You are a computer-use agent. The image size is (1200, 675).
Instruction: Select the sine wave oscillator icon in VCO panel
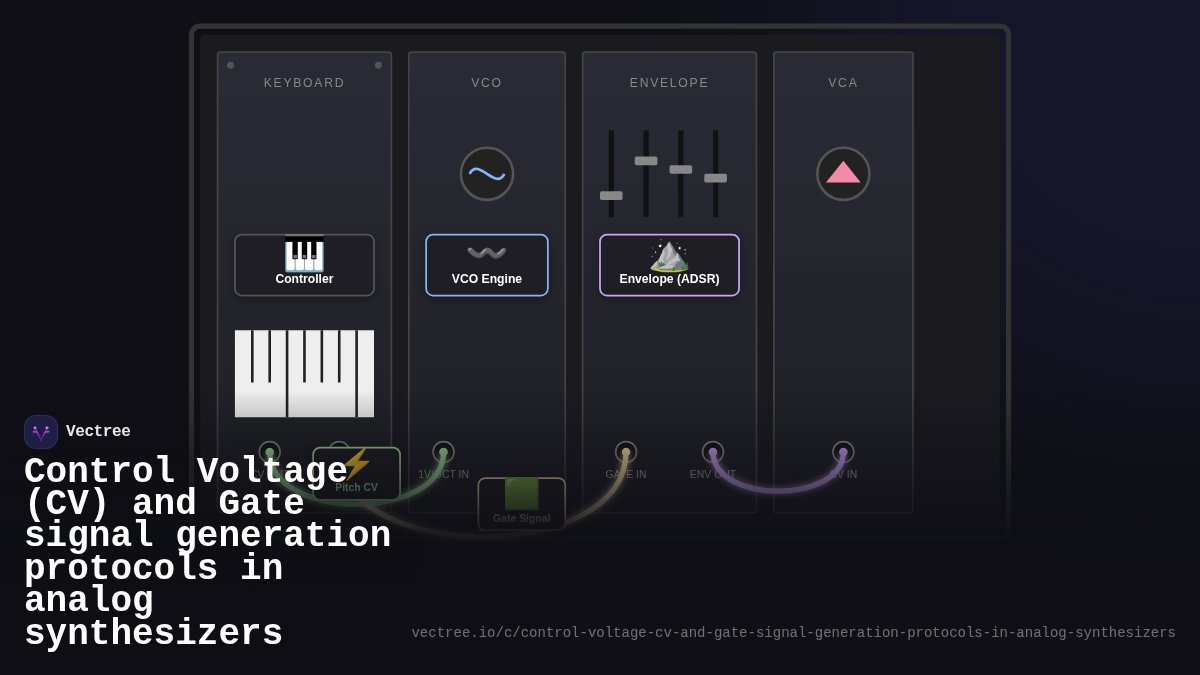point(487,173)
